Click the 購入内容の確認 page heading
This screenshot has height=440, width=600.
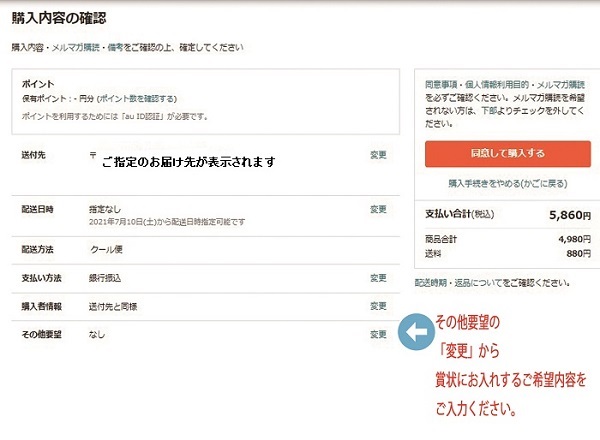click(60, 18)
